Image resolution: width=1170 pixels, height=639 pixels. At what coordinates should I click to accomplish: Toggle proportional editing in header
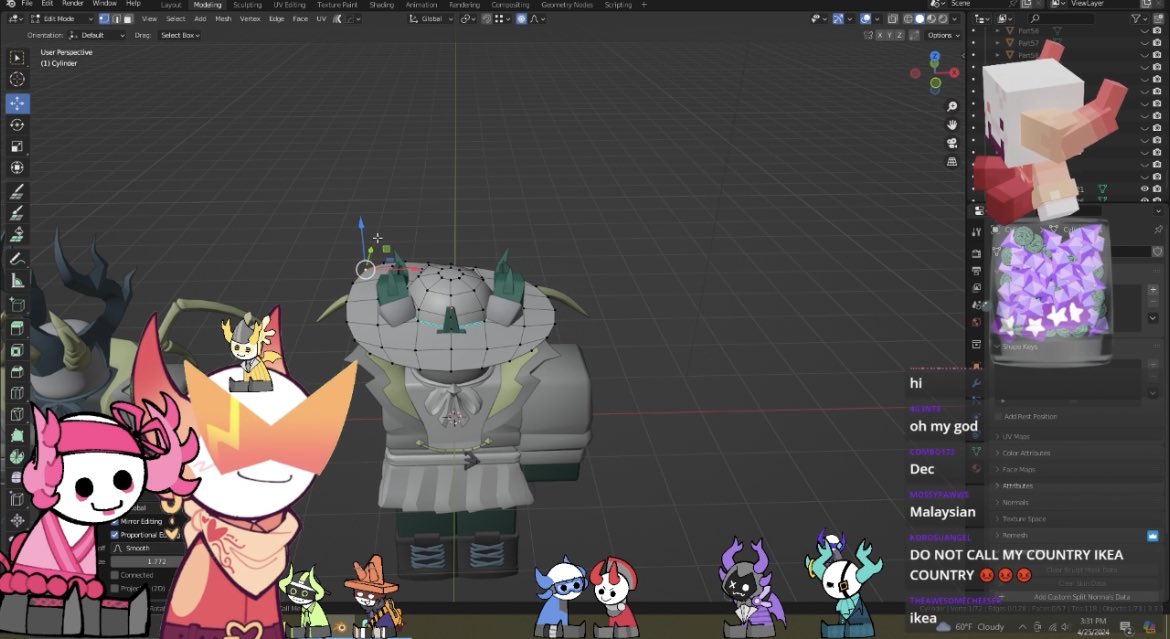click(x=522, y=19)
